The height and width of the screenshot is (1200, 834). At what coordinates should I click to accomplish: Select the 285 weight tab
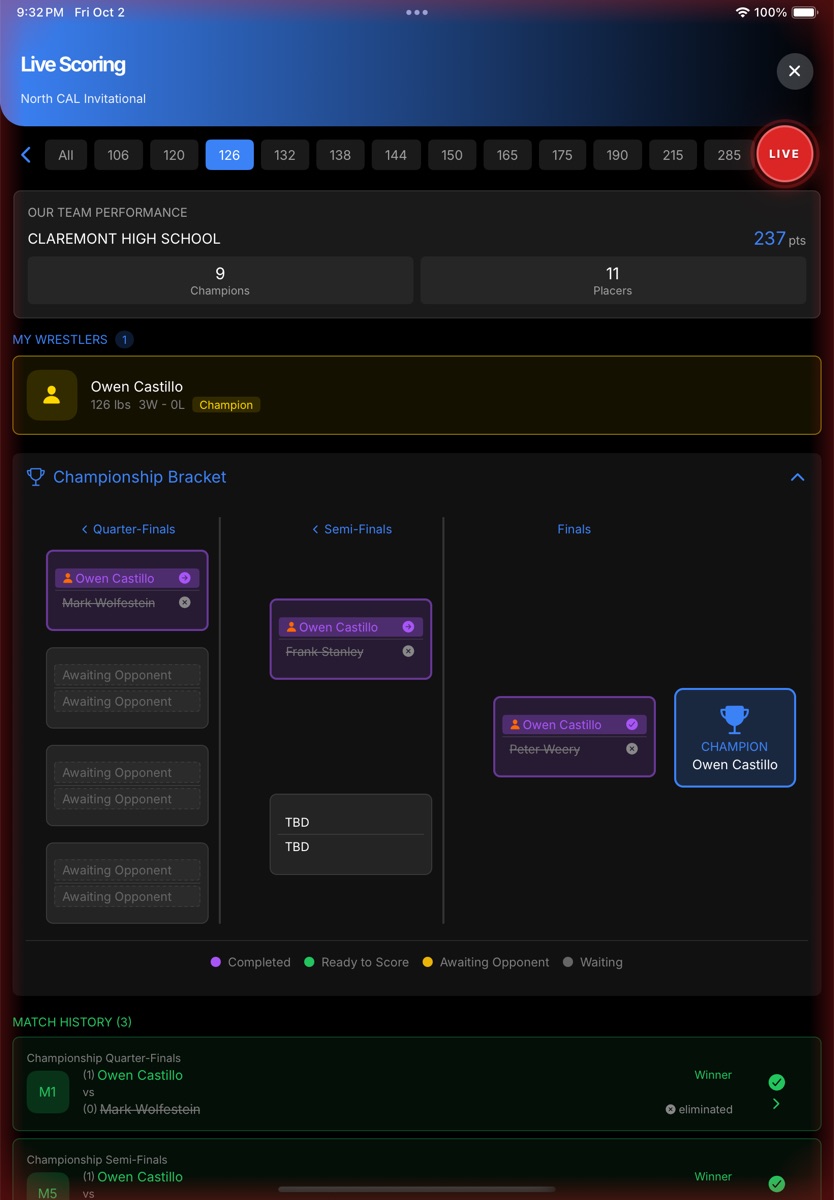(729, 155)
